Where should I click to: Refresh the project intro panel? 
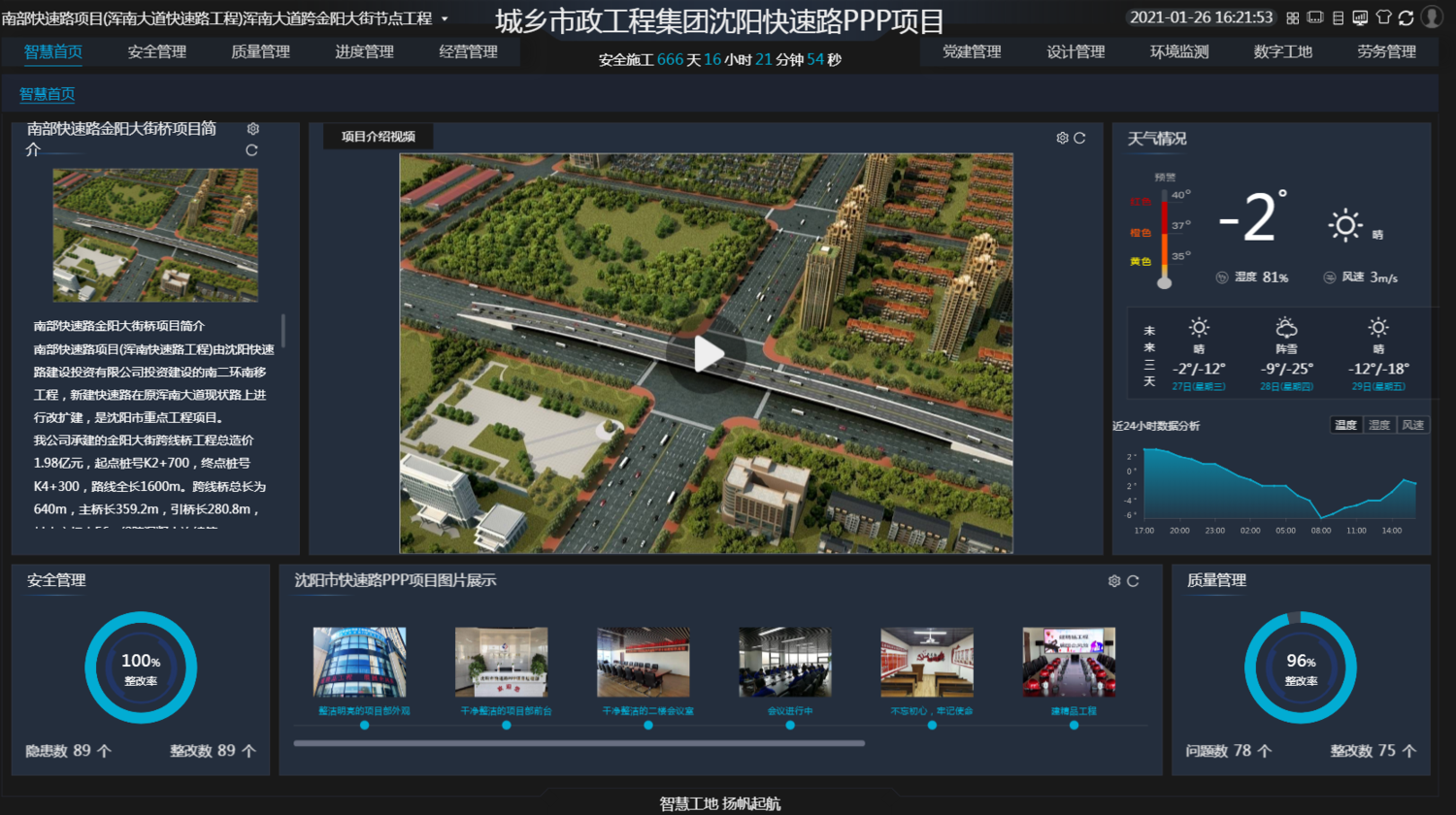(x=251, y=150)
